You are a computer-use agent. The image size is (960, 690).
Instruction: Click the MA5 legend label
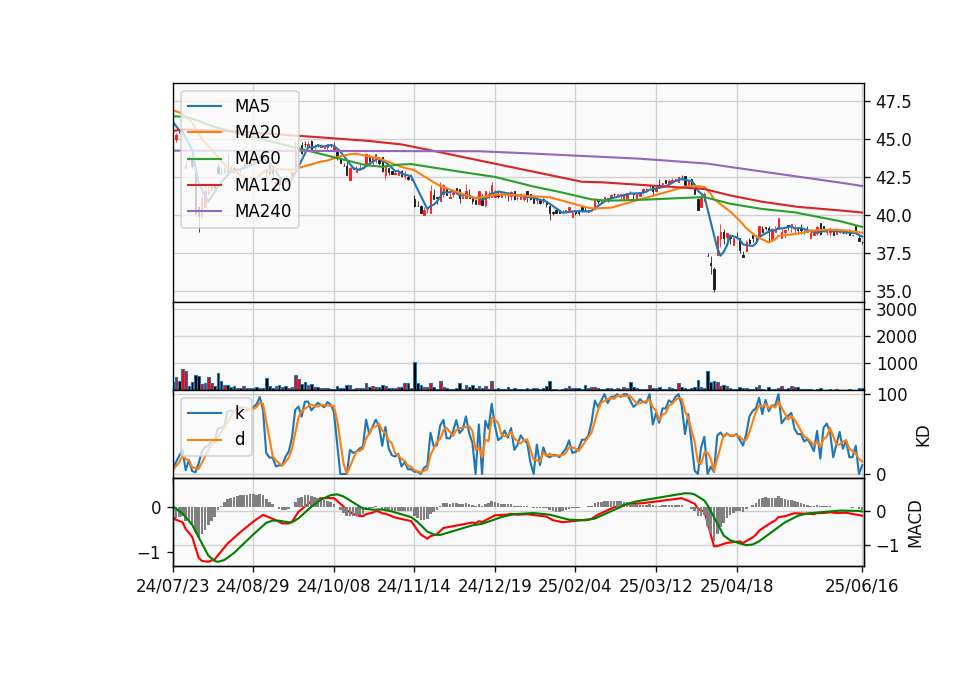[x=252, y=106]
